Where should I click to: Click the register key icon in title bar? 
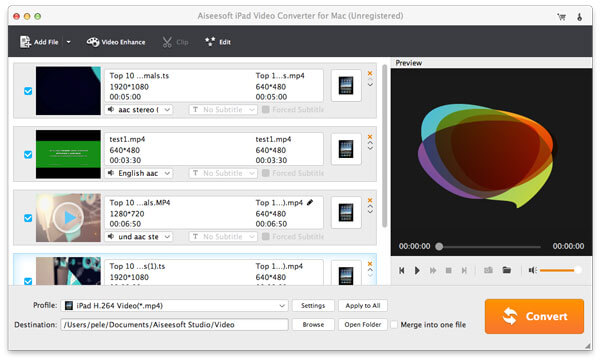point(580,16)
